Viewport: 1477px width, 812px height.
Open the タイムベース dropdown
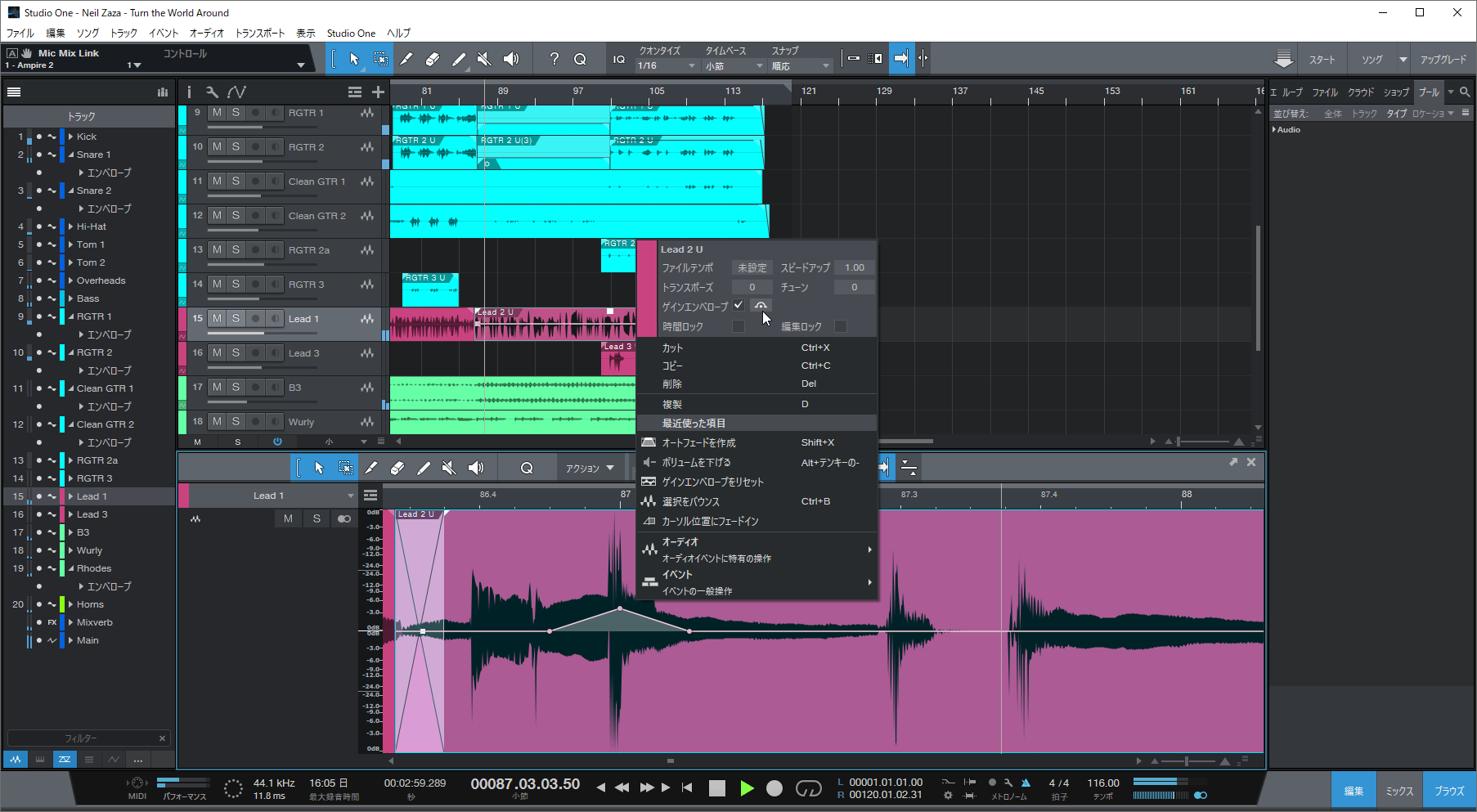coord(734,66)
